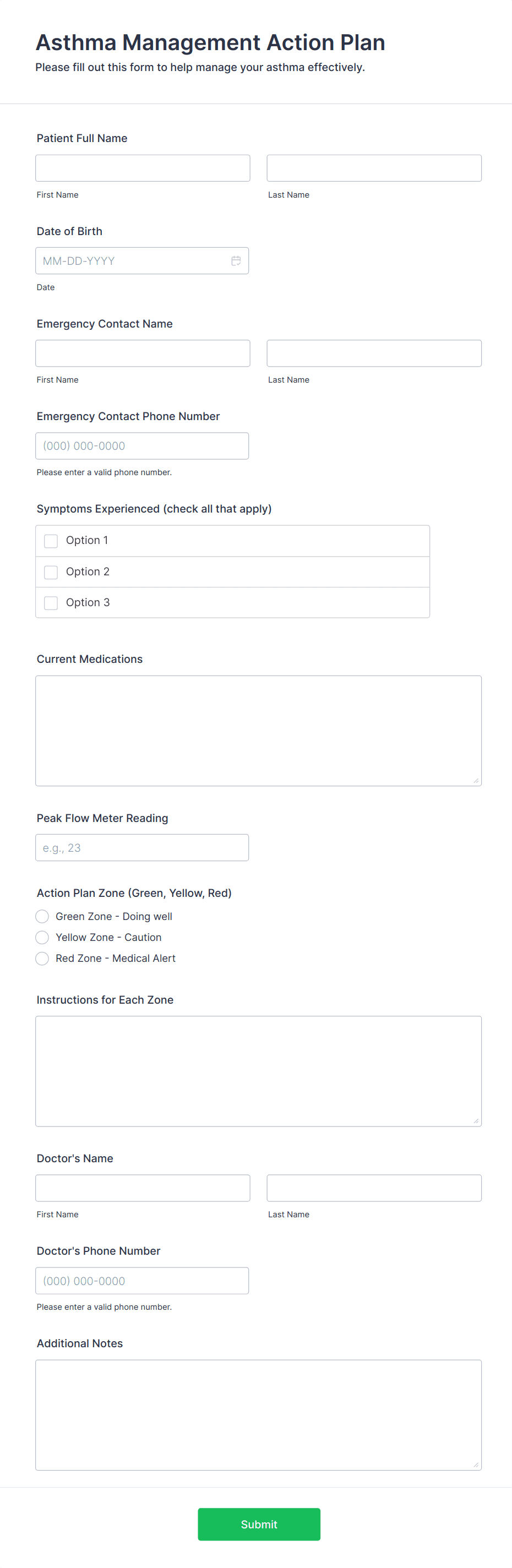512x1568 pixels.
Task: Select Yellow Zone - Caution
Action: [41, 937]
